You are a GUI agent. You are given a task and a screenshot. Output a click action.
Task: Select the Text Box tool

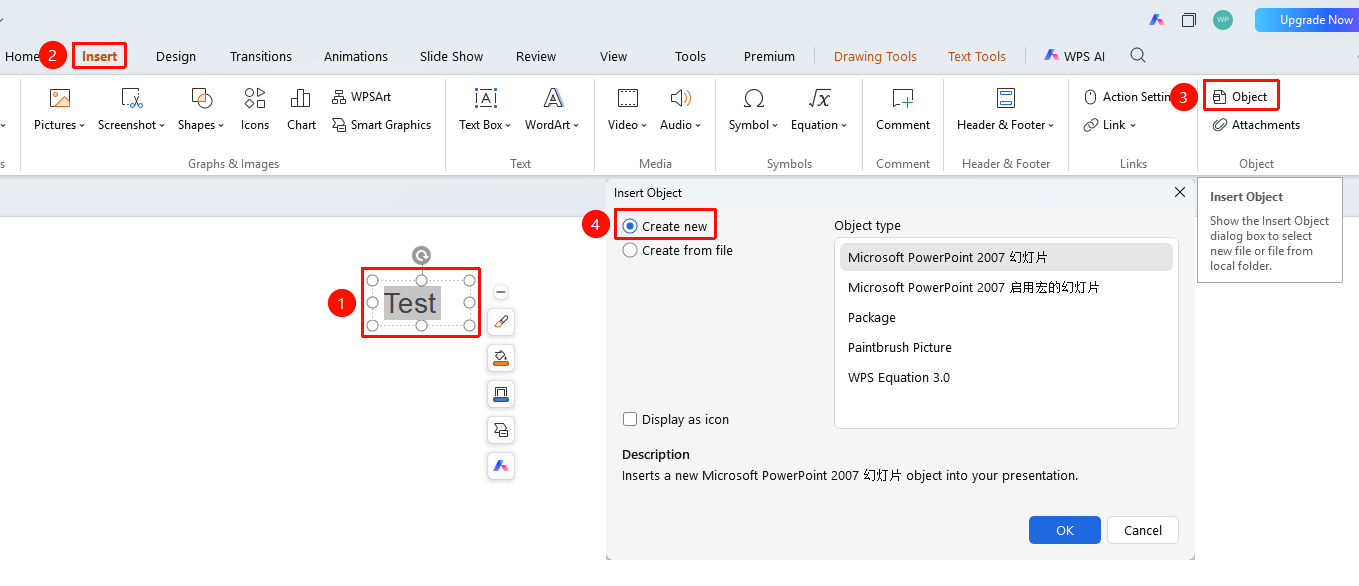pos(485,110)
